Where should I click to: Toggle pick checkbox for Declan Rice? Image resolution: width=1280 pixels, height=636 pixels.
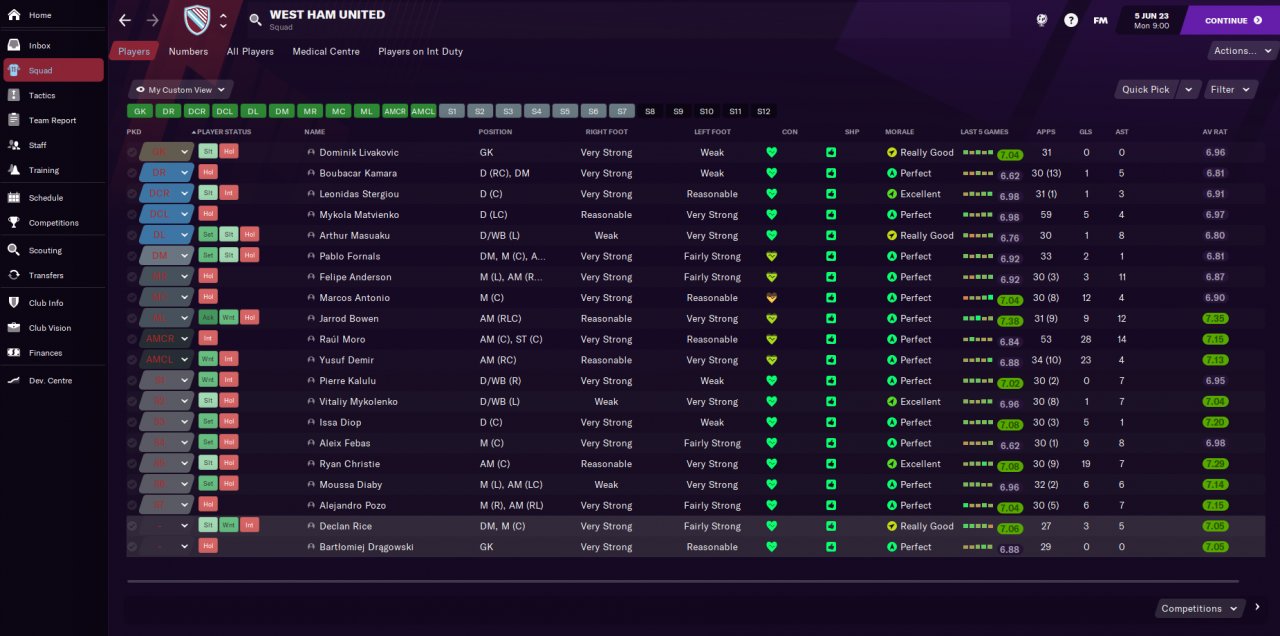(x=132, y=526)
